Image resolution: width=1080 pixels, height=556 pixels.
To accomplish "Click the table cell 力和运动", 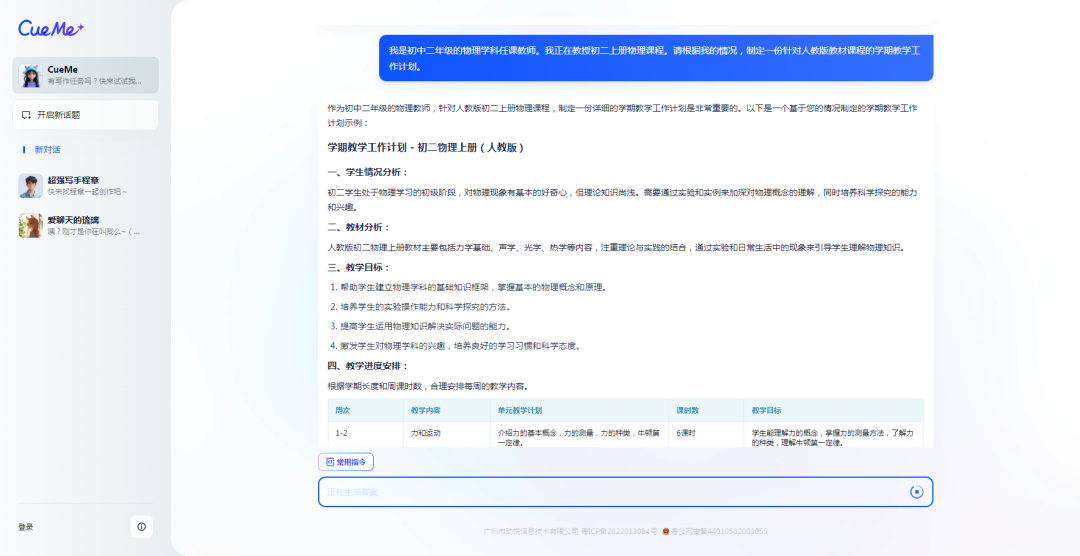I will click(426, 433).
